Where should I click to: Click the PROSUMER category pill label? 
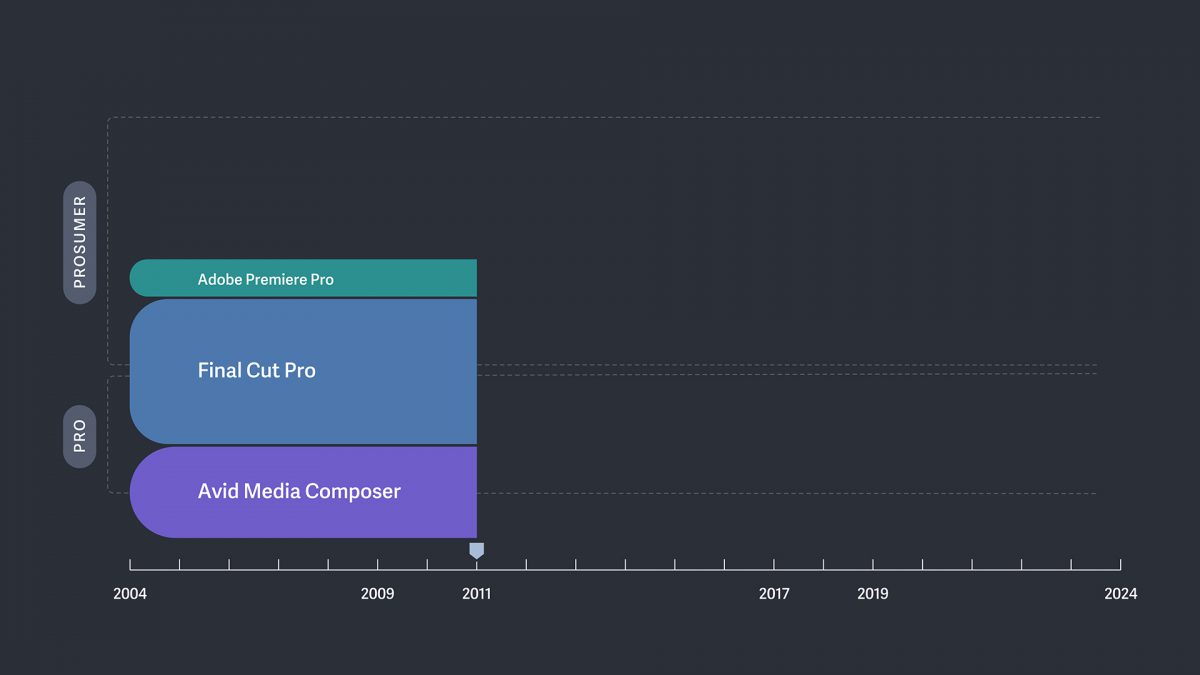[x=80, y=242]
